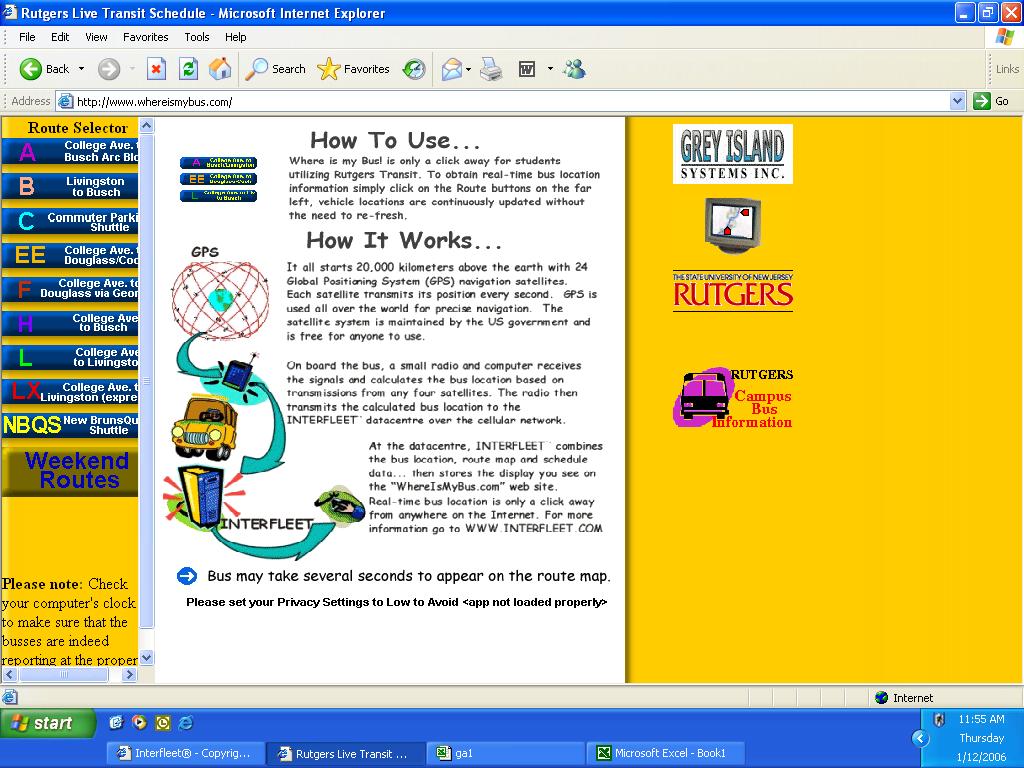1024x768 pixels.
Task: Click horizontal scrollbar right arrow in route pane
Action: tap(129, 675)
